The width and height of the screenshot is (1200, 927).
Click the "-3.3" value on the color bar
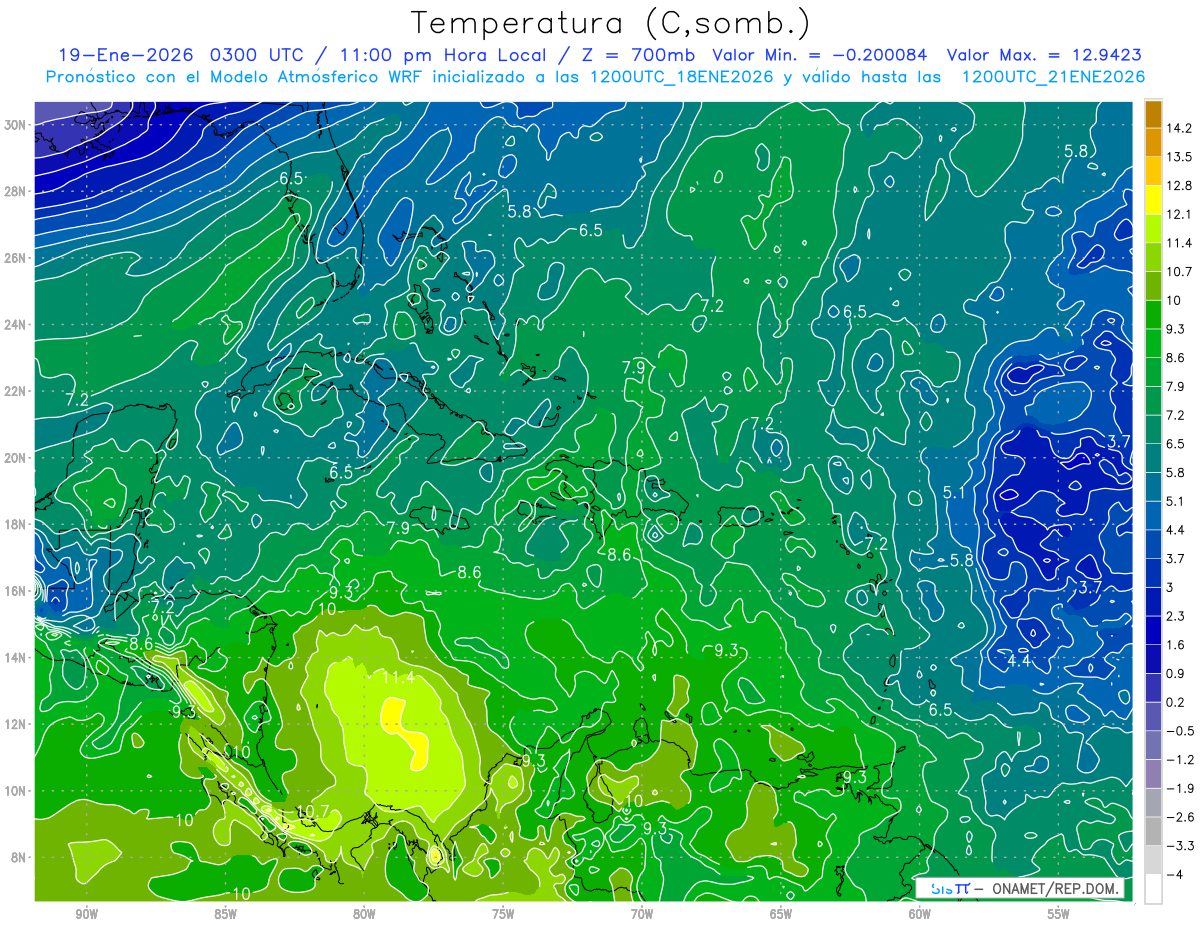(x=1178, y=845)
